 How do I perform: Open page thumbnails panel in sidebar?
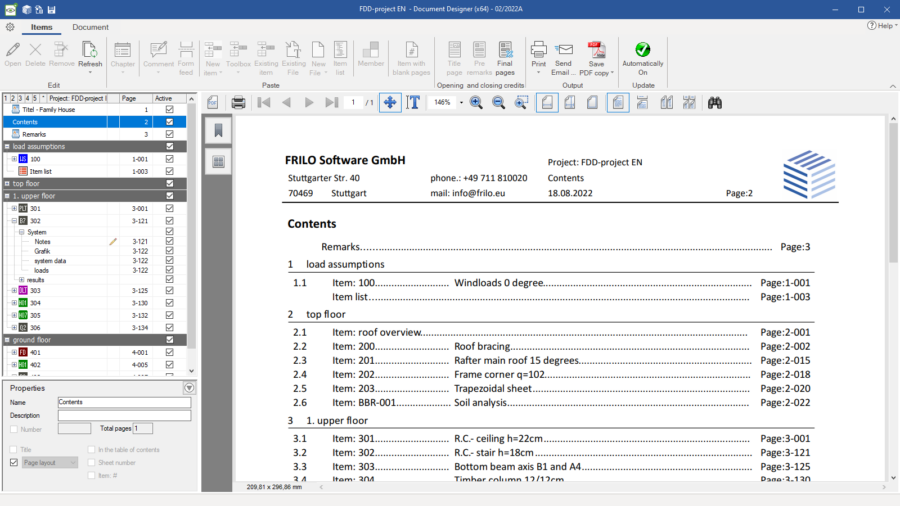pos(218,161)
